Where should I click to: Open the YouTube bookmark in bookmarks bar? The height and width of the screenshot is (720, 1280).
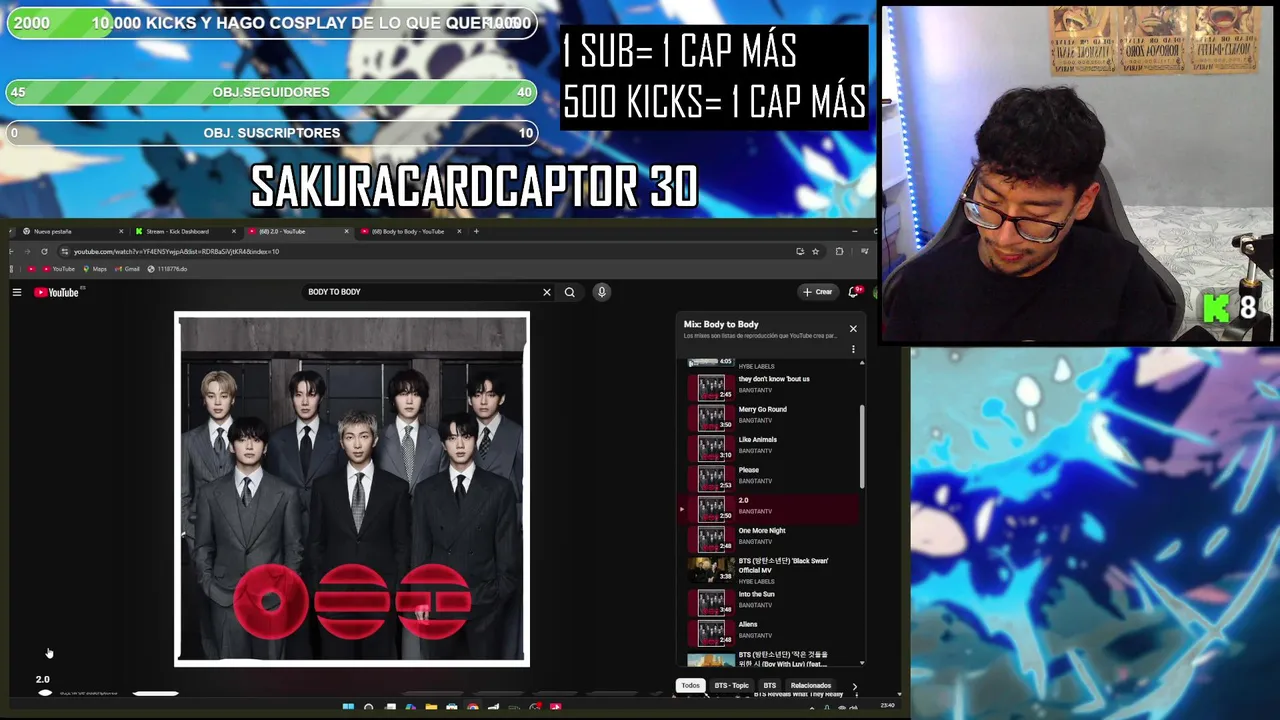(59, 269)
